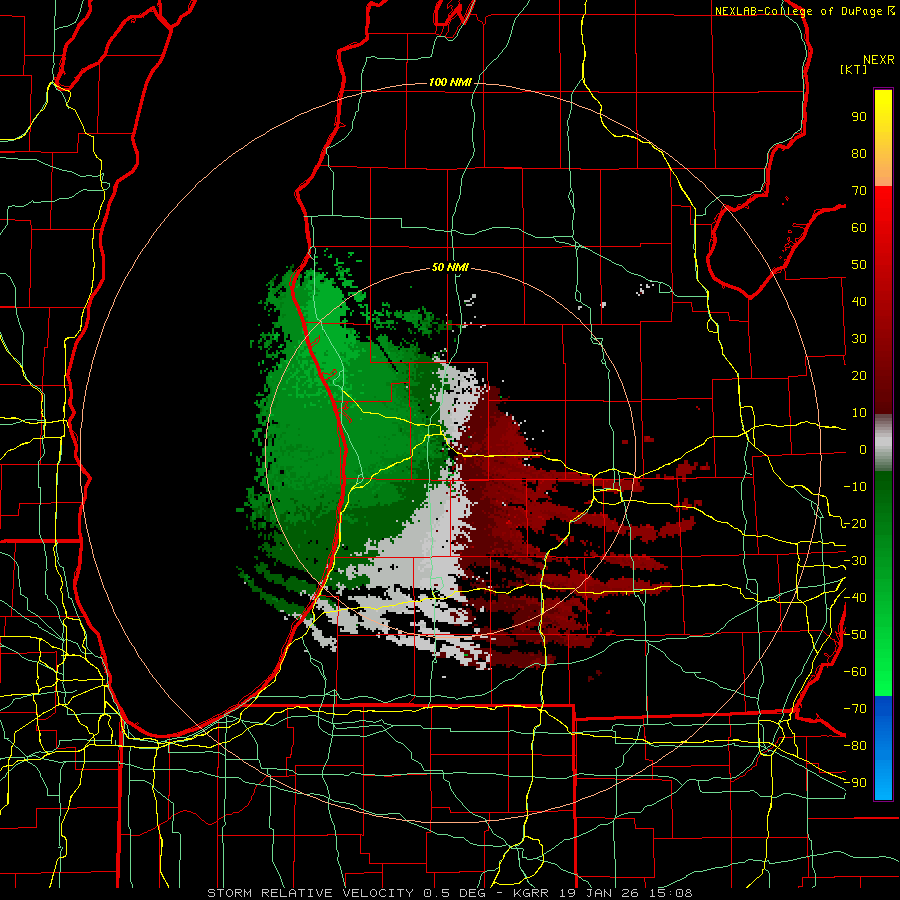900x900 pixels.
Task: Click the "19 JAN 26" date in the caption
Action: (x=599, y=893)
